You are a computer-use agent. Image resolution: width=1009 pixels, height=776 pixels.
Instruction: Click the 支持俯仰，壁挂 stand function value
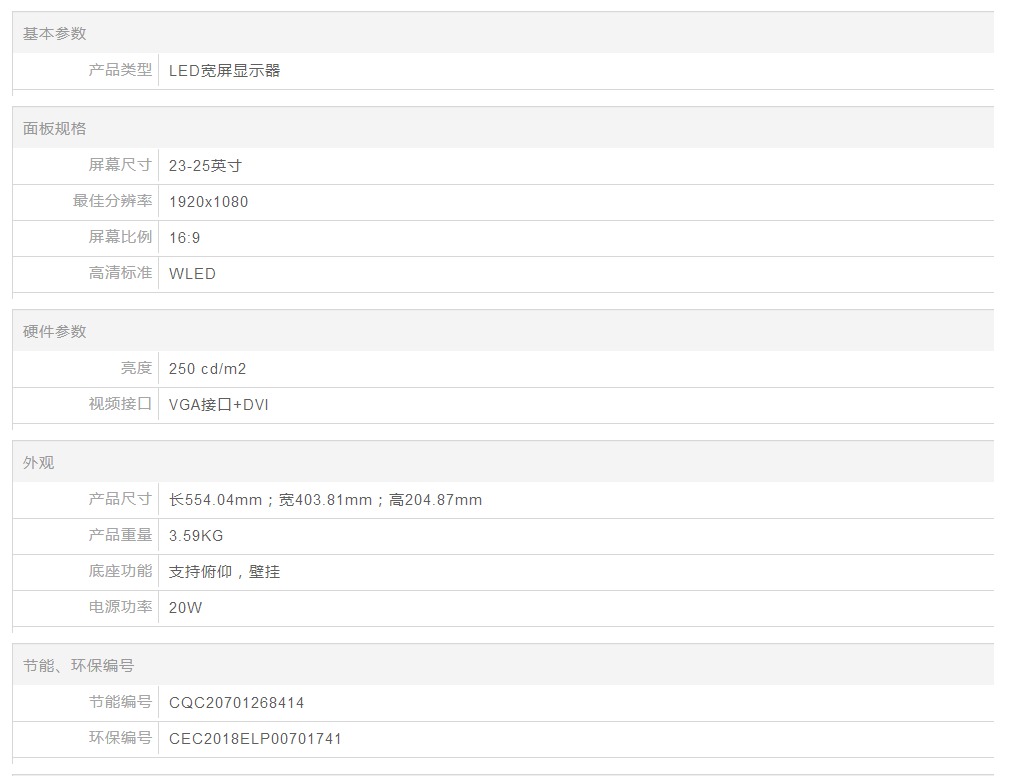pos(224,572)
